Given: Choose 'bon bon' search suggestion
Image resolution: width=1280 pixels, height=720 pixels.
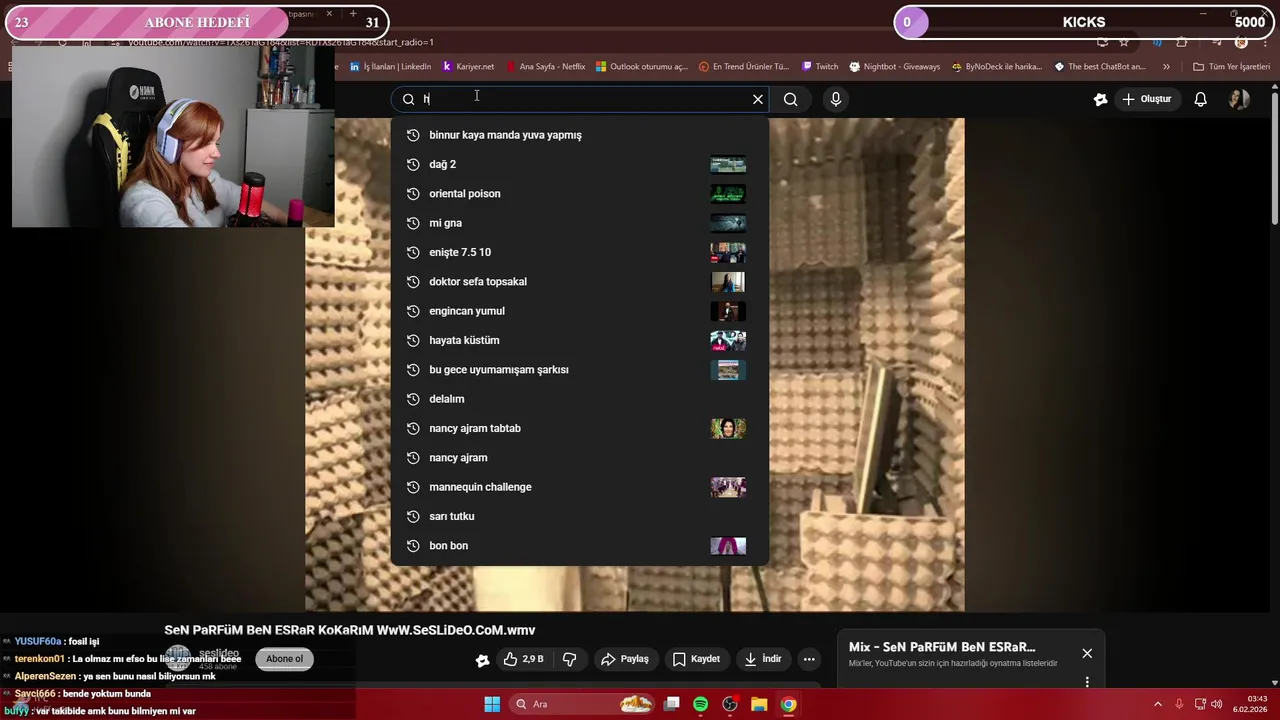Looking at the screenshot, I should click(x=580, y=546).
